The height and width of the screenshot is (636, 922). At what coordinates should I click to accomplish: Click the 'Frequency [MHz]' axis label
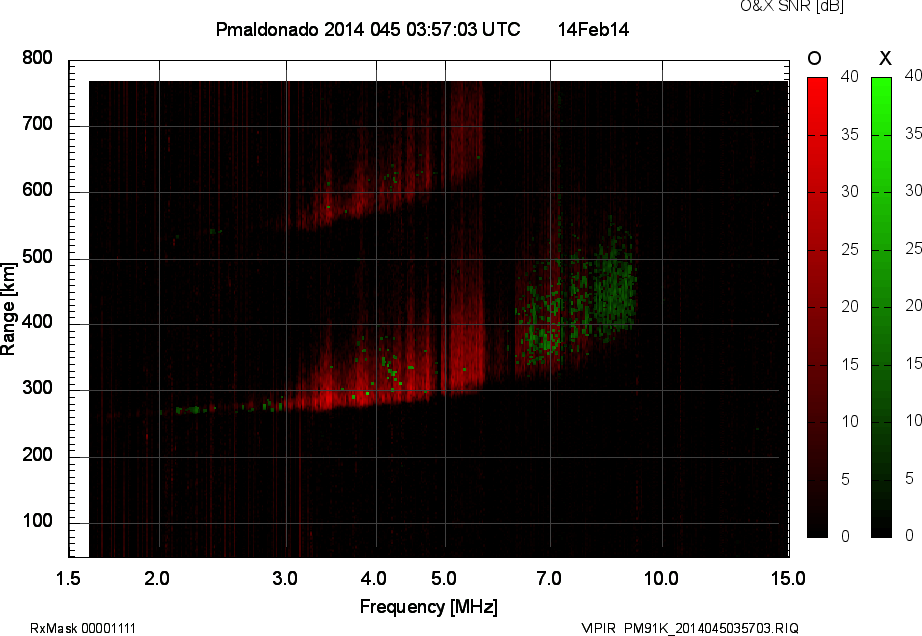(429, 607)
